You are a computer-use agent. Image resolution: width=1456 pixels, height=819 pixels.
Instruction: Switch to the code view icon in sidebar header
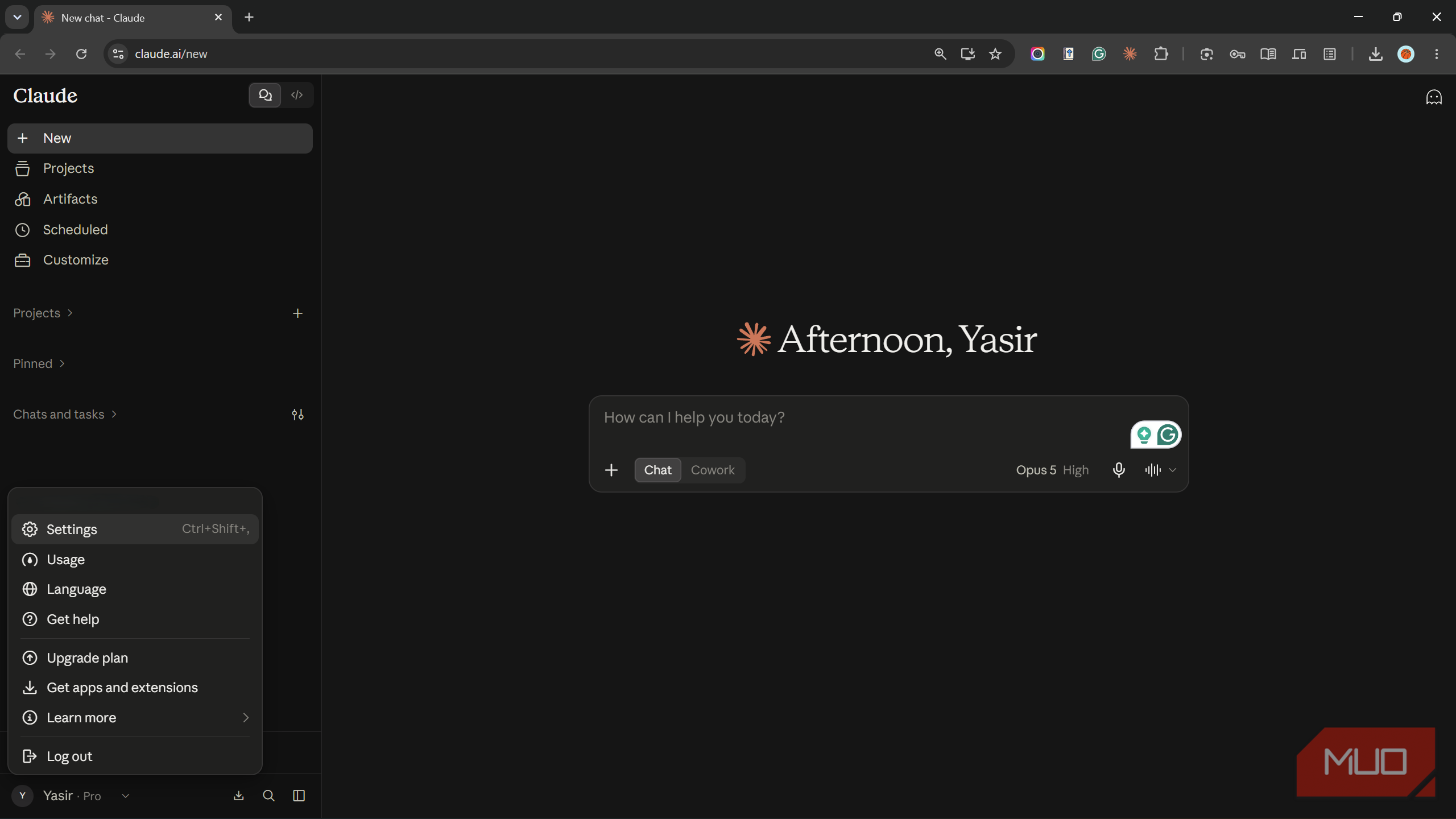click(297, 95)
